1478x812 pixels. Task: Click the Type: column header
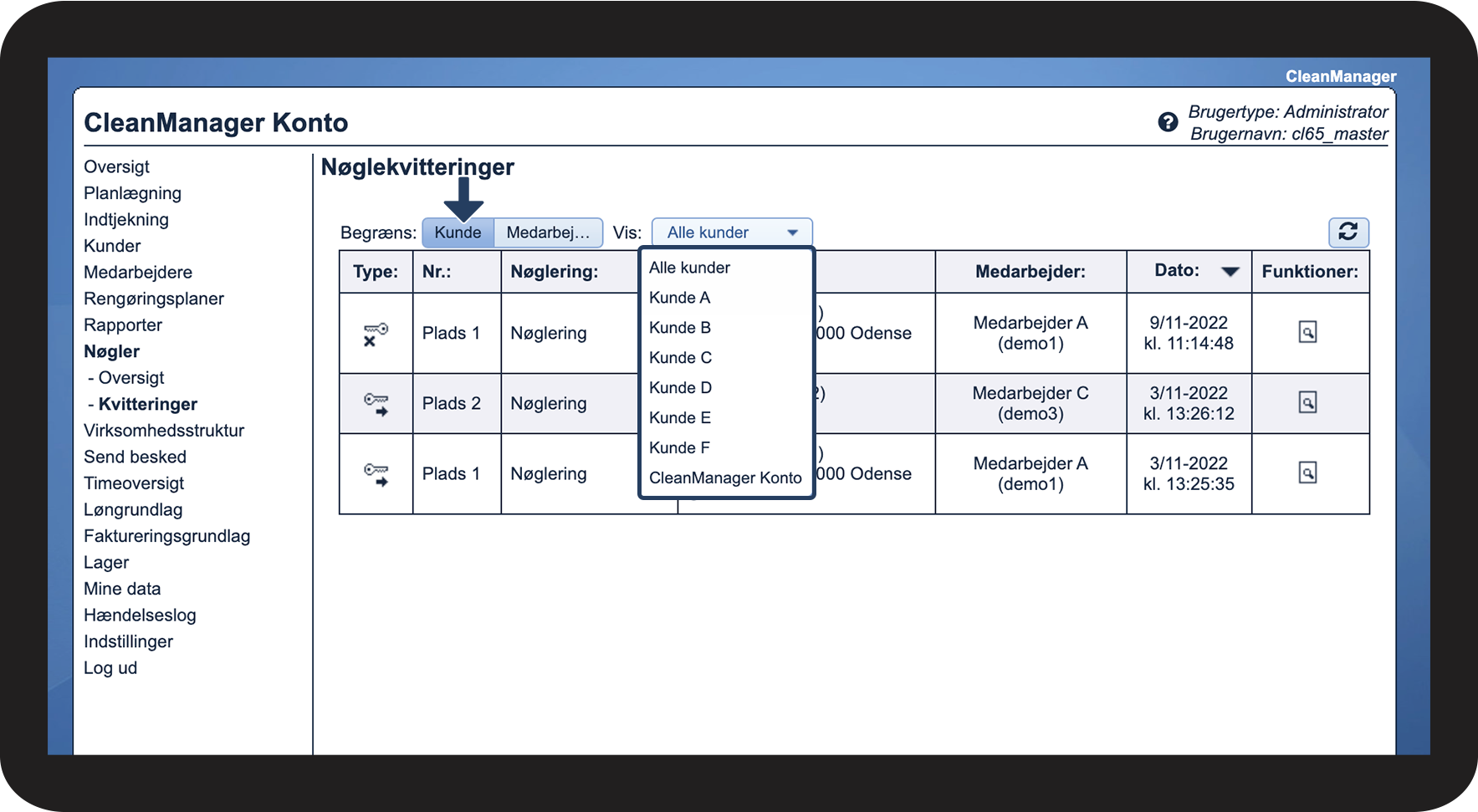pyautogui.click(x=376, y=272)
